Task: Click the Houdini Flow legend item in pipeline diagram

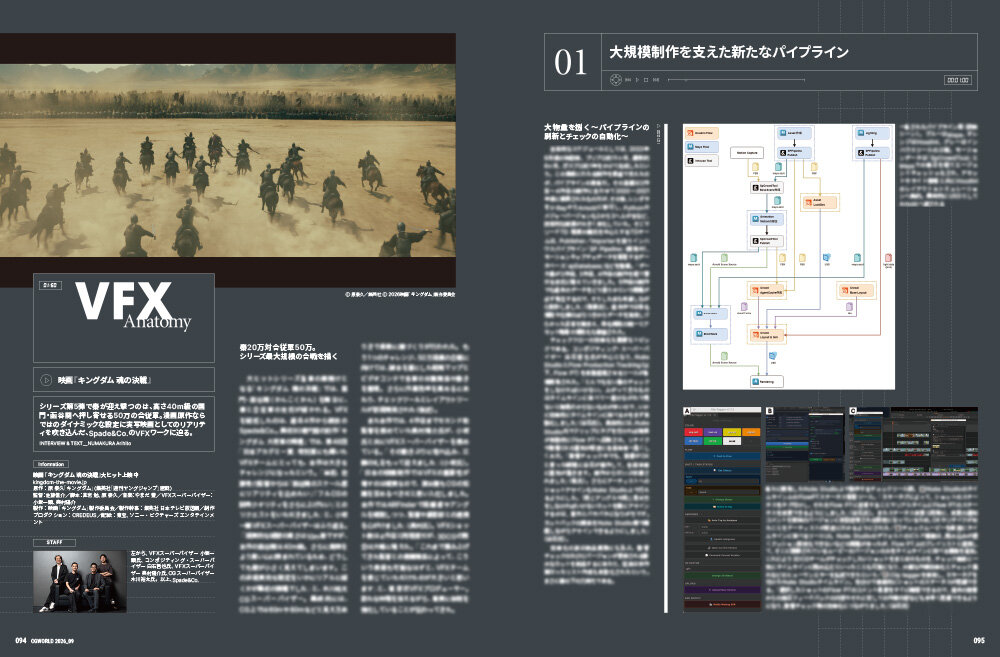Action: point(702,133)
